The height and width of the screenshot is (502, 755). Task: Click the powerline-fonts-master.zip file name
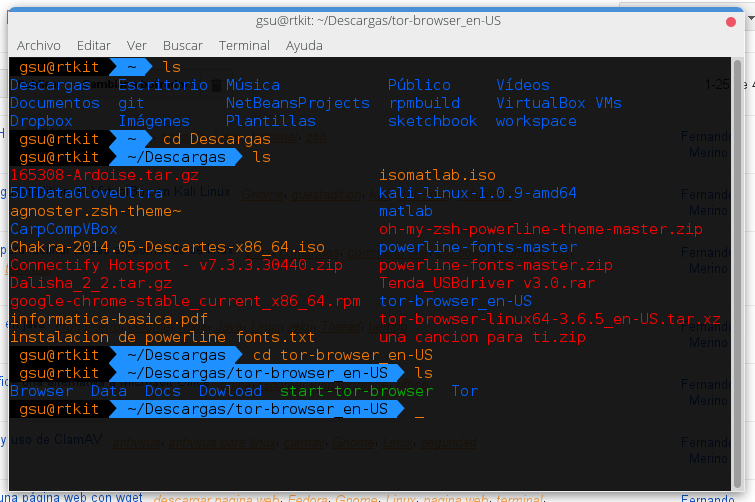point(496,265)
